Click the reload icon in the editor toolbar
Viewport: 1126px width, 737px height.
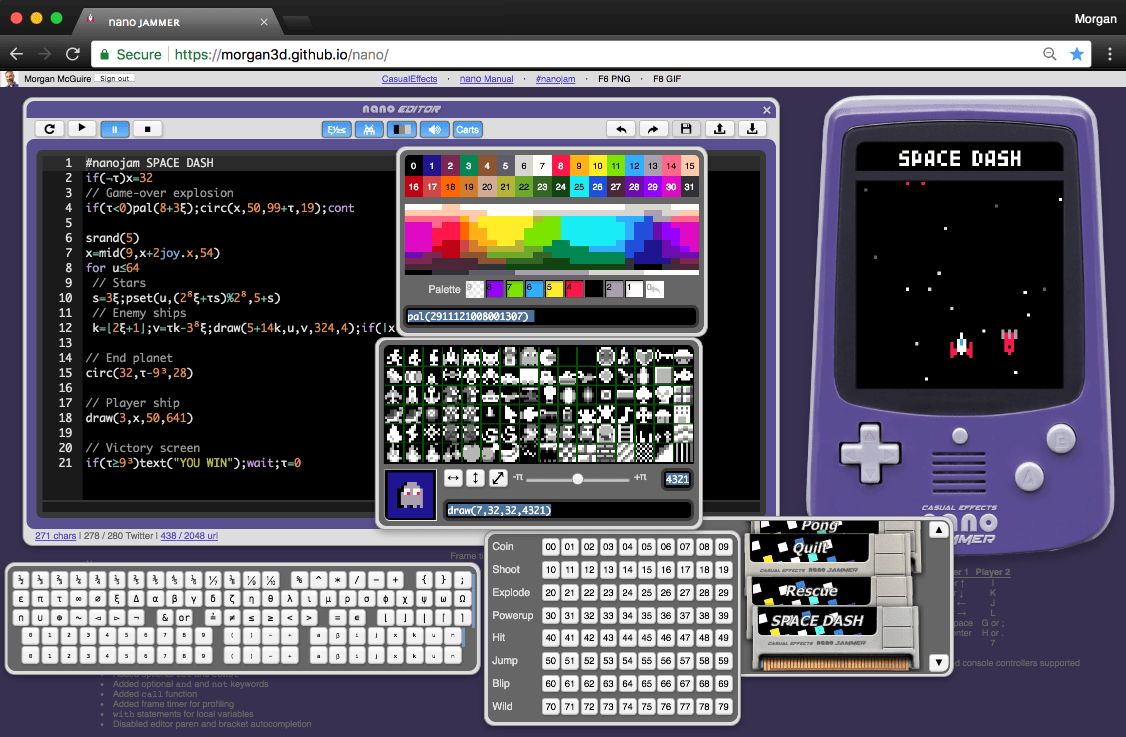pos(48,128)
